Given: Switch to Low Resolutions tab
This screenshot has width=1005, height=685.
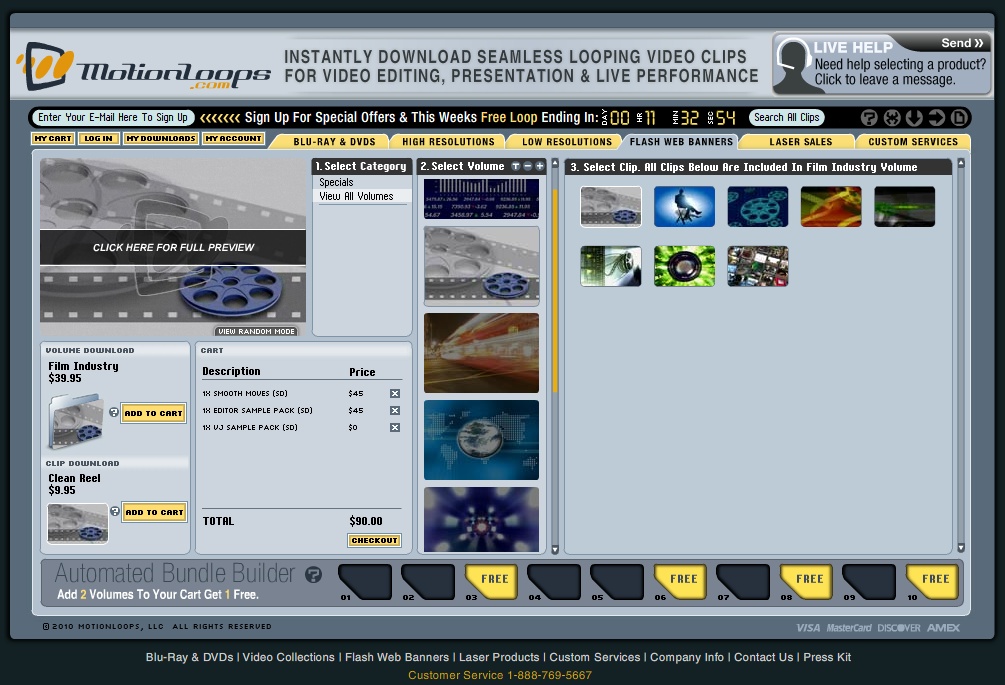Looking at the screenshot, I should pos(567,142).
